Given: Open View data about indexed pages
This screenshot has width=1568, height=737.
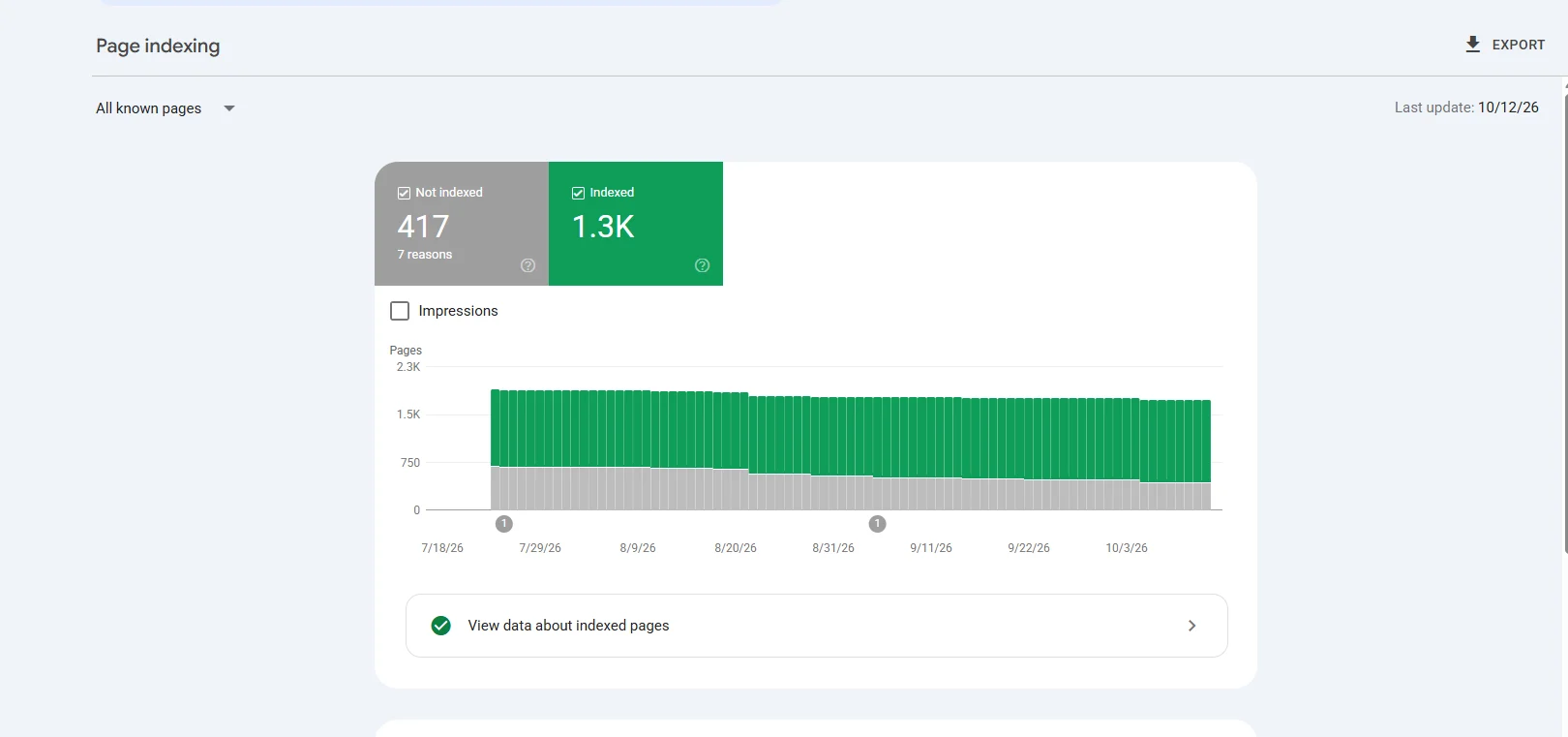Looking at the screenshot, I should click(x=817, y=626).
